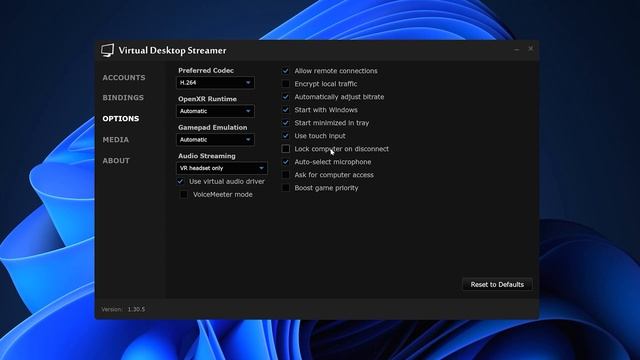Screen dimensions: 640x360
Task: Enable Encrypt local traffic
Action: (x=285, y=84)
